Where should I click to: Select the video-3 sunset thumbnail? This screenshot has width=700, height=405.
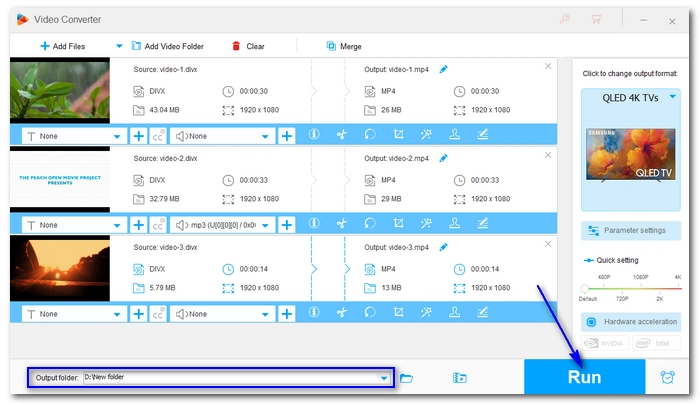click(x=60, y=268)
